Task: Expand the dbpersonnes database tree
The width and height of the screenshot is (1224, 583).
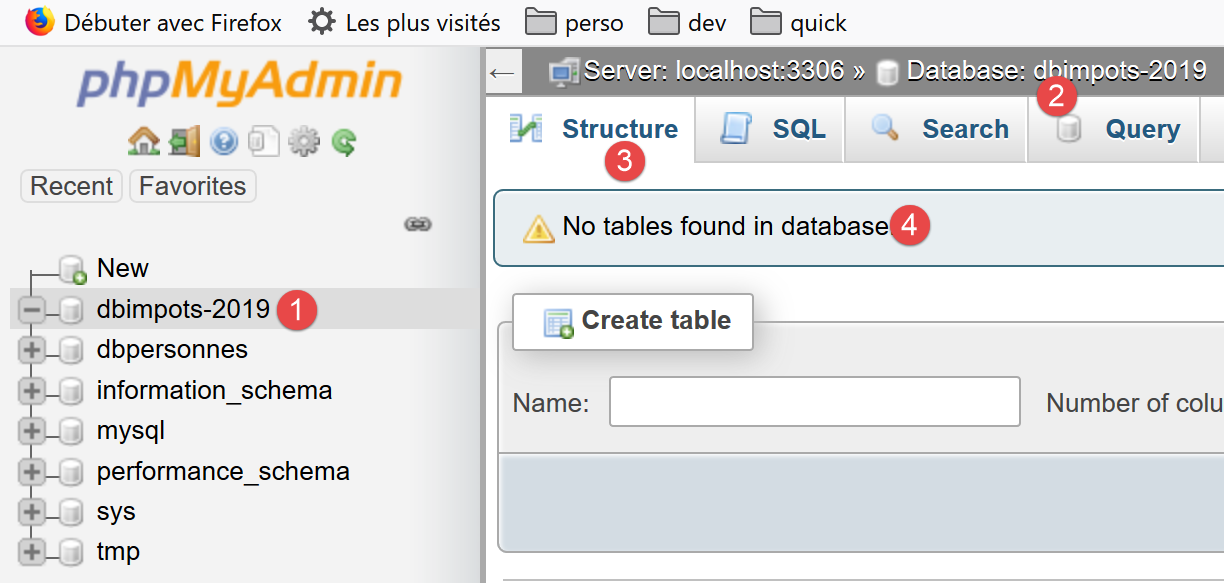Action: pos(32,350)
